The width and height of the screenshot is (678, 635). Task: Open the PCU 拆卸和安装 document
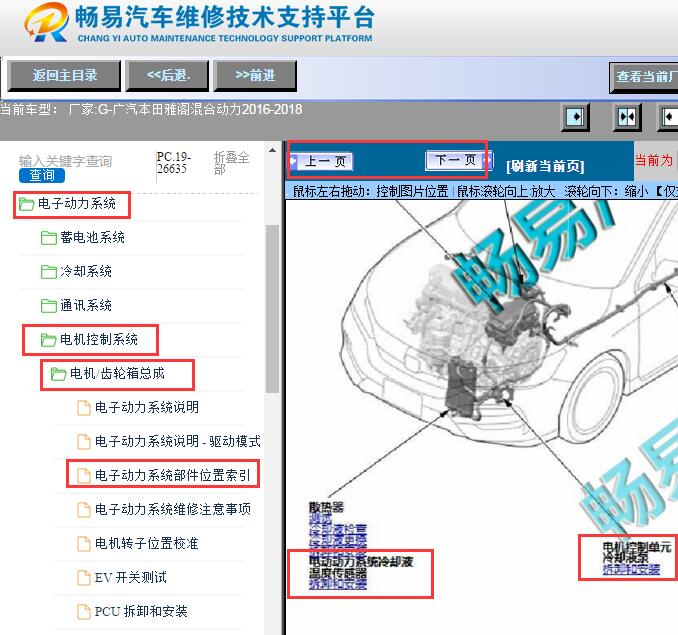(141, 611)
